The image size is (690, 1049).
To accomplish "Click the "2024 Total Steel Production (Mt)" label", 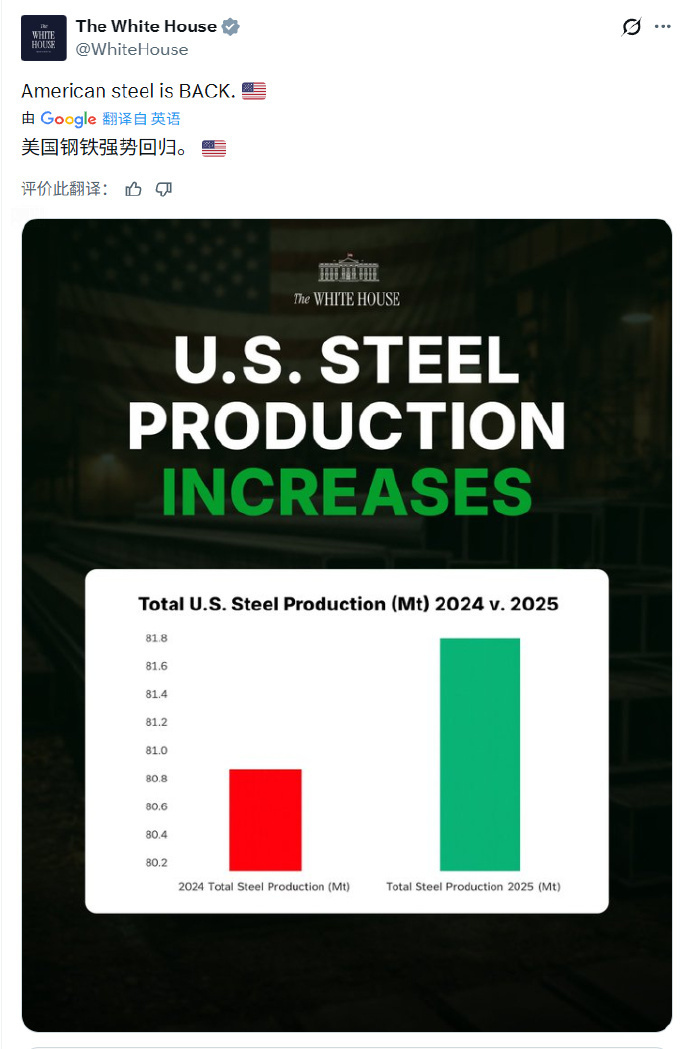I will (x=264, y=887).
